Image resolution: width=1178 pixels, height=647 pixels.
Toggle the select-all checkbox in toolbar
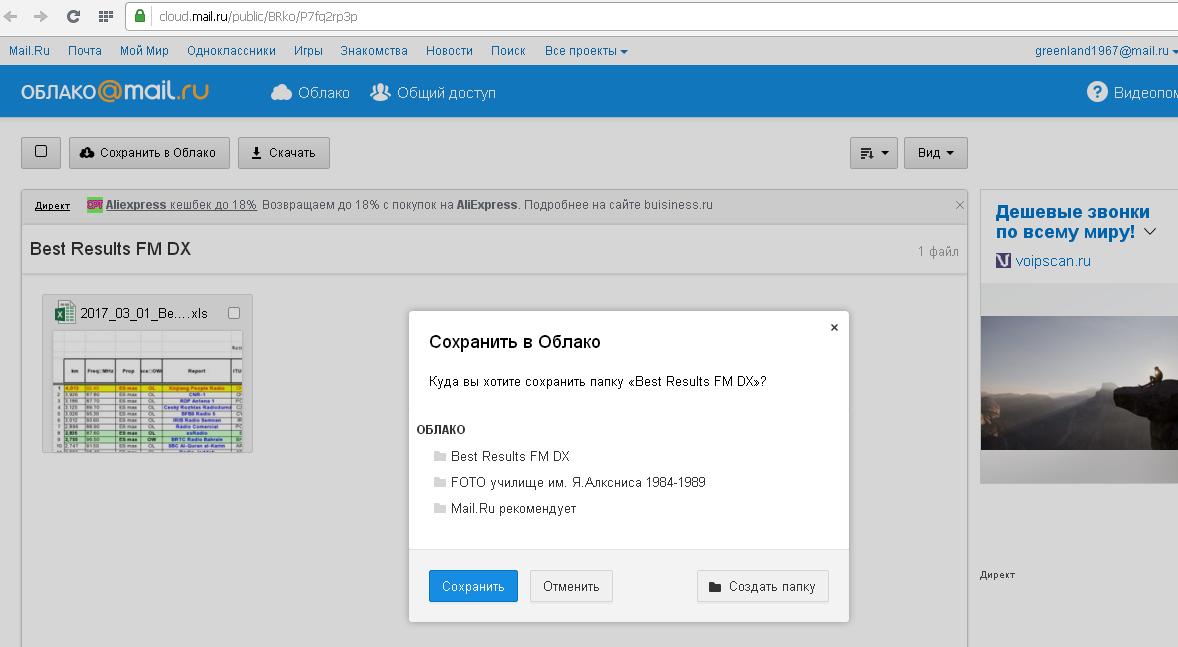(x=41, y=152)
